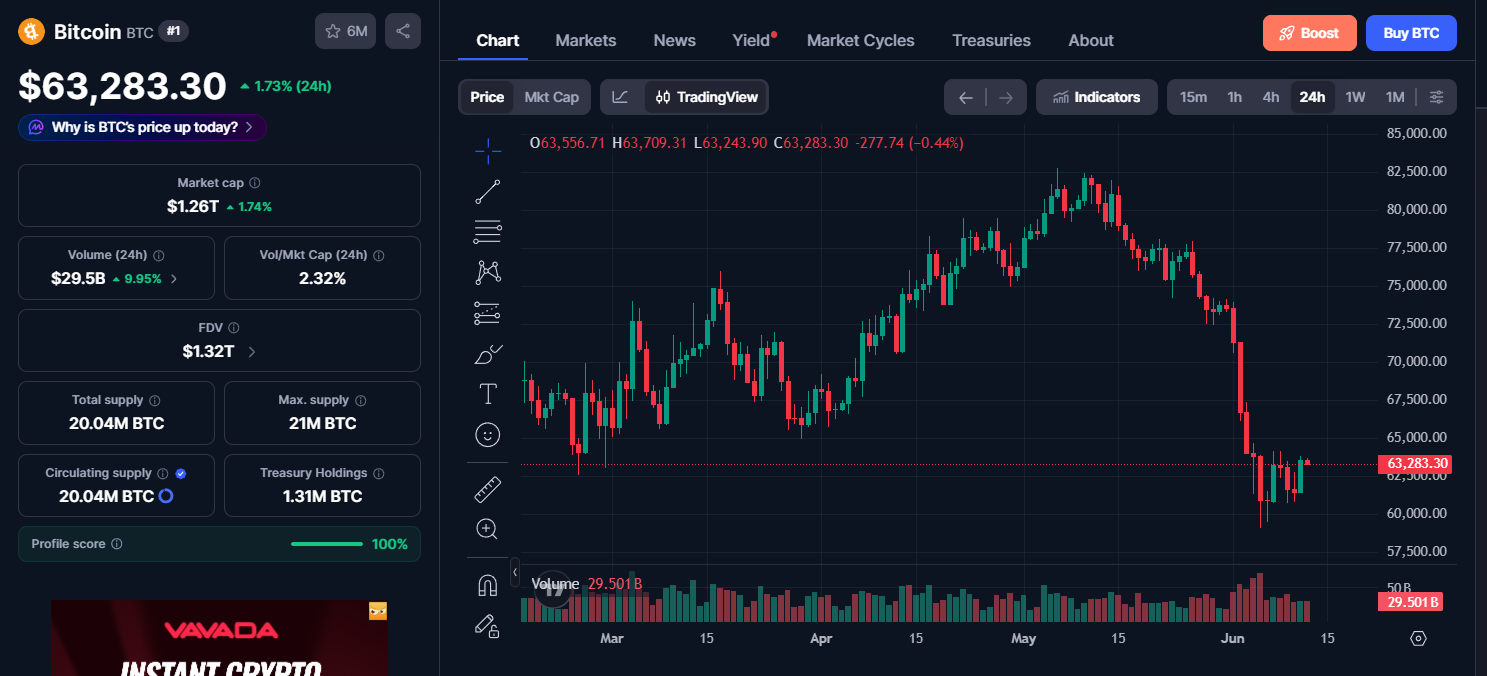Click info icon beside Treasury Holdings
Screen dimensions: 1487x676
tap(379, 473)
